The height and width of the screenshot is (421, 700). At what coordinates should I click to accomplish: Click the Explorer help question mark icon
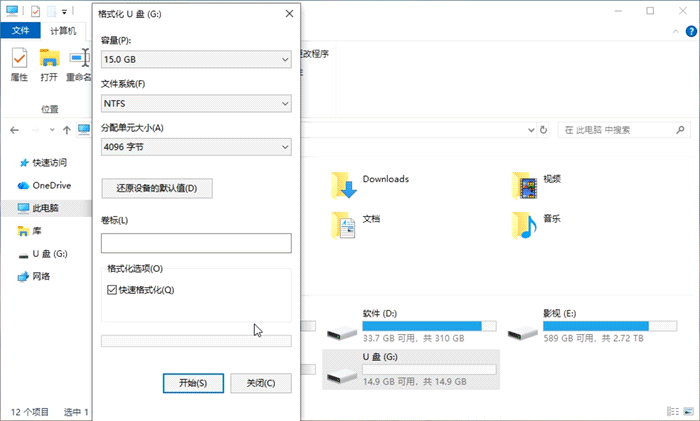691,31
